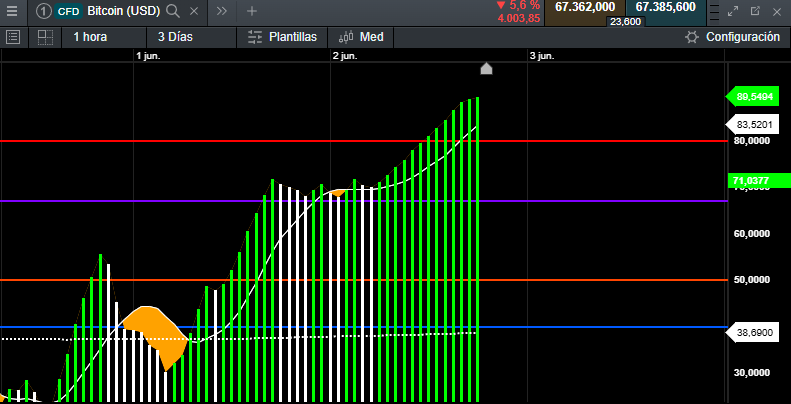The height and width of the screenshot is (404, 791).
Task: Click the 80,0000 axis label
Action: [x=751, y=141]
